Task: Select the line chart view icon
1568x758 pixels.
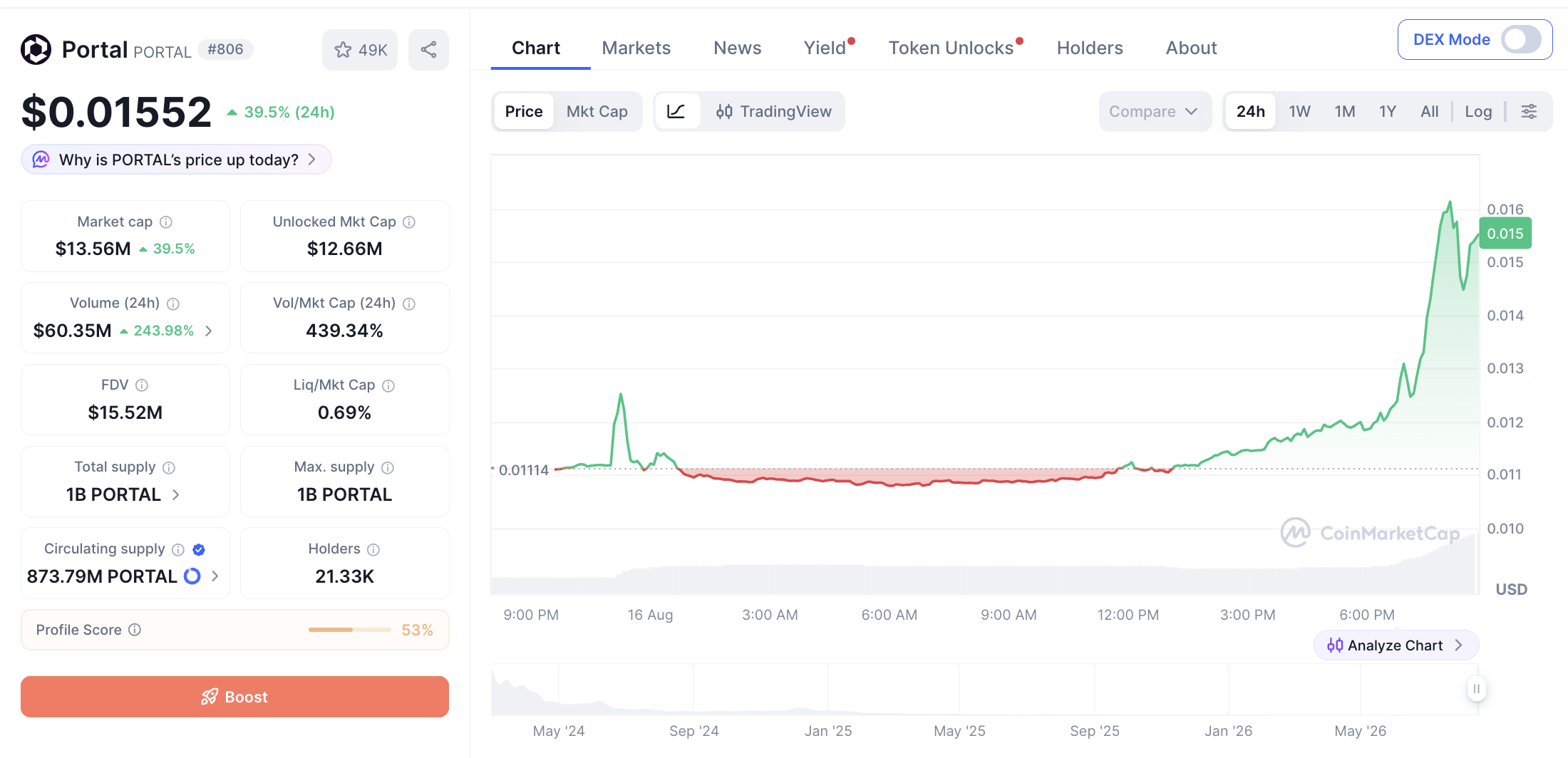Action: coord(676,111)
